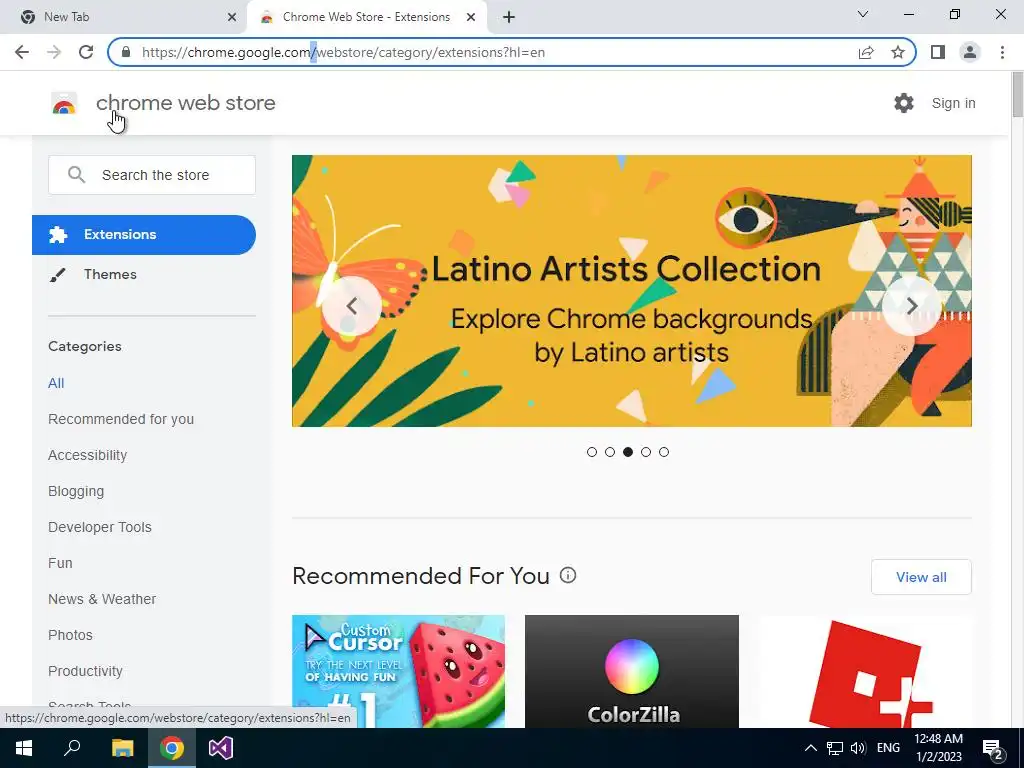
Task: Open the Blogging category
Action: click(76, 491)
